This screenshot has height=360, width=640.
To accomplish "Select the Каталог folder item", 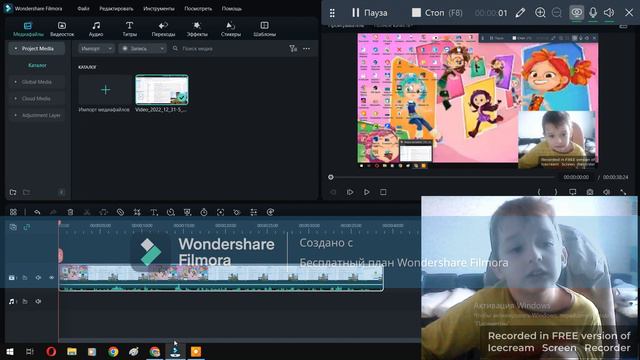I will pos(37,65).
